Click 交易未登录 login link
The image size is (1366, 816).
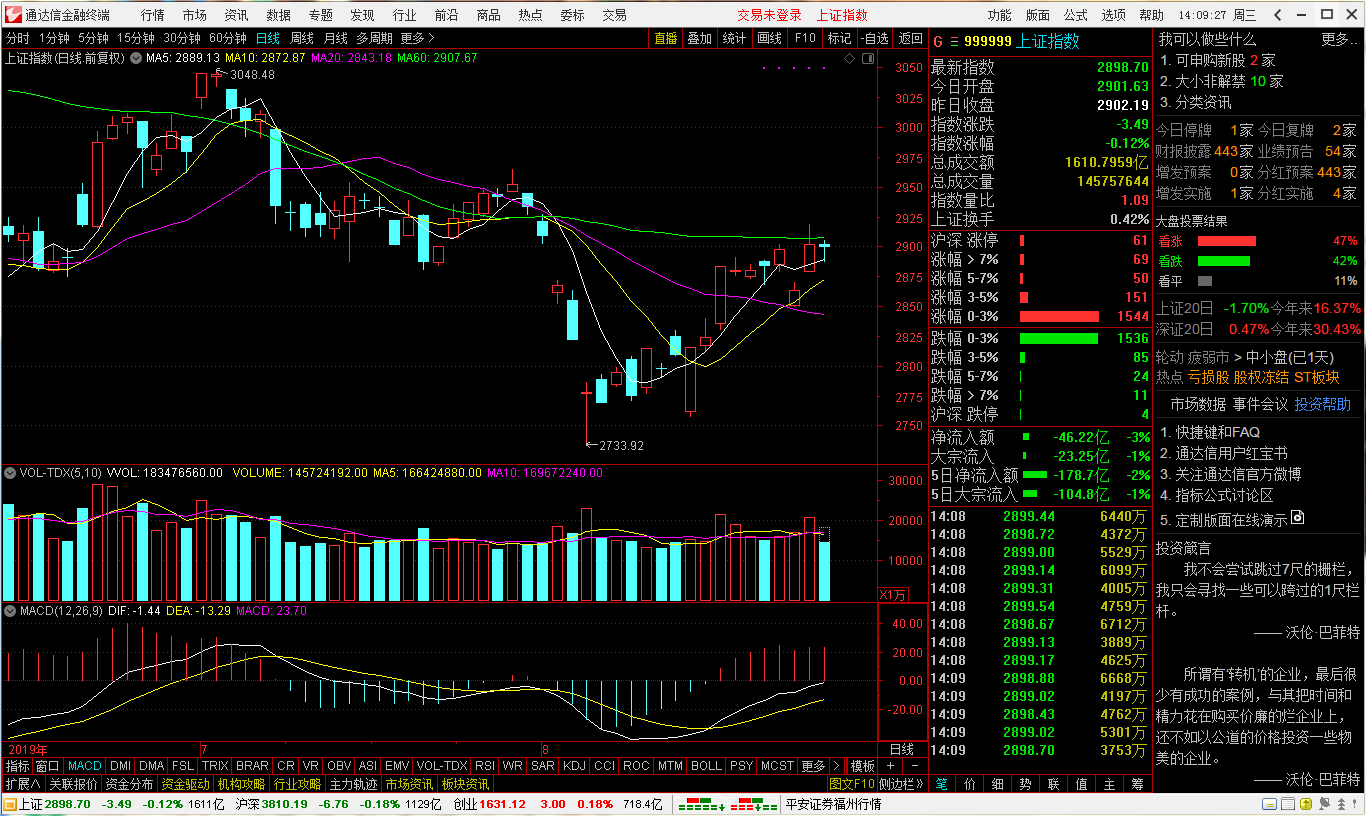[769, 15]
